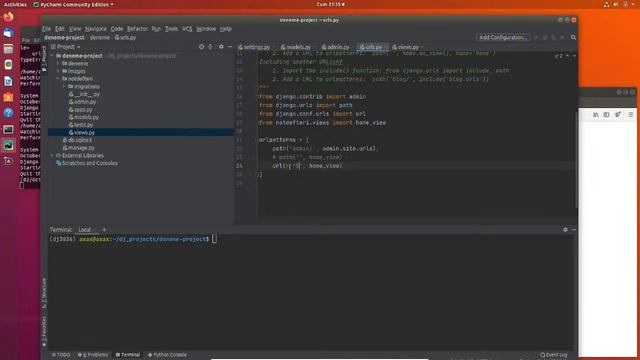Image resolution: width=640 pixels, height=360 pixels.
Task: Open the Edit menu
Action: tap(60, 29)
